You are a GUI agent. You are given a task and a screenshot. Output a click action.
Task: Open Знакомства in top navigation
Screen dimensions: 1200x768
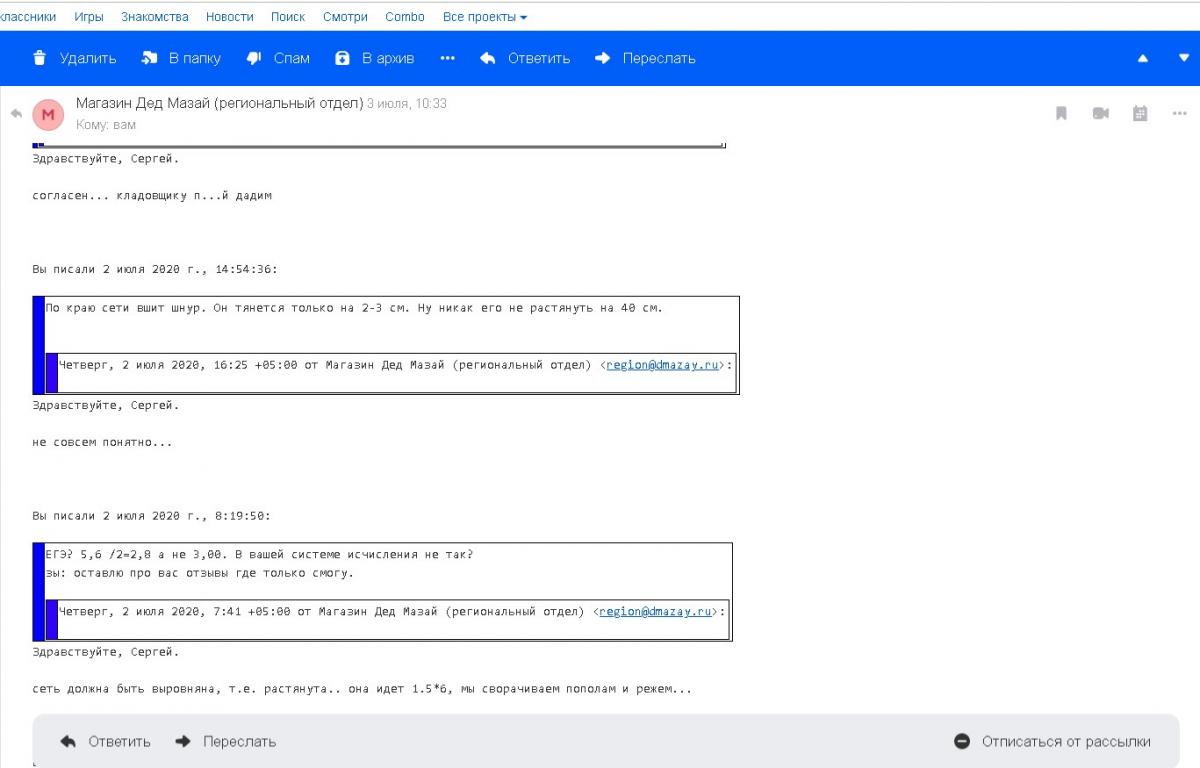click(x=155, y=17)
